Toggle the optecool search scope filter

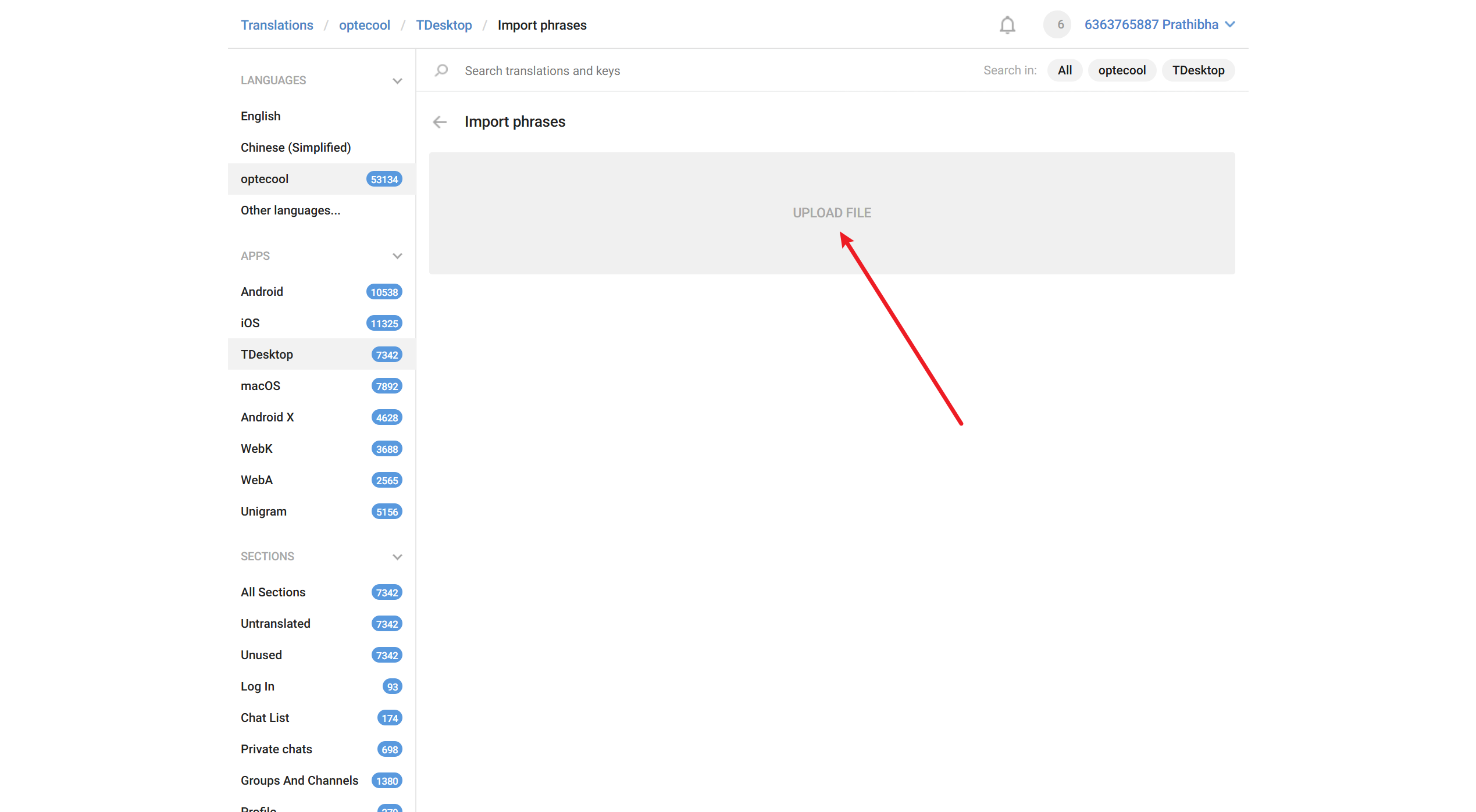pos(1121,70)
